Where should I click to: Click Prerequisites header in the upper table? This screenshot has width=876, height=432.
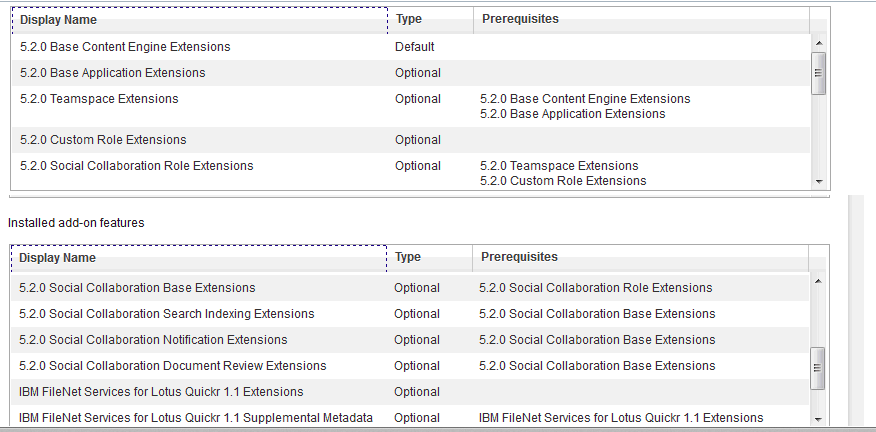pyautogui.click(x=640, y=19)
